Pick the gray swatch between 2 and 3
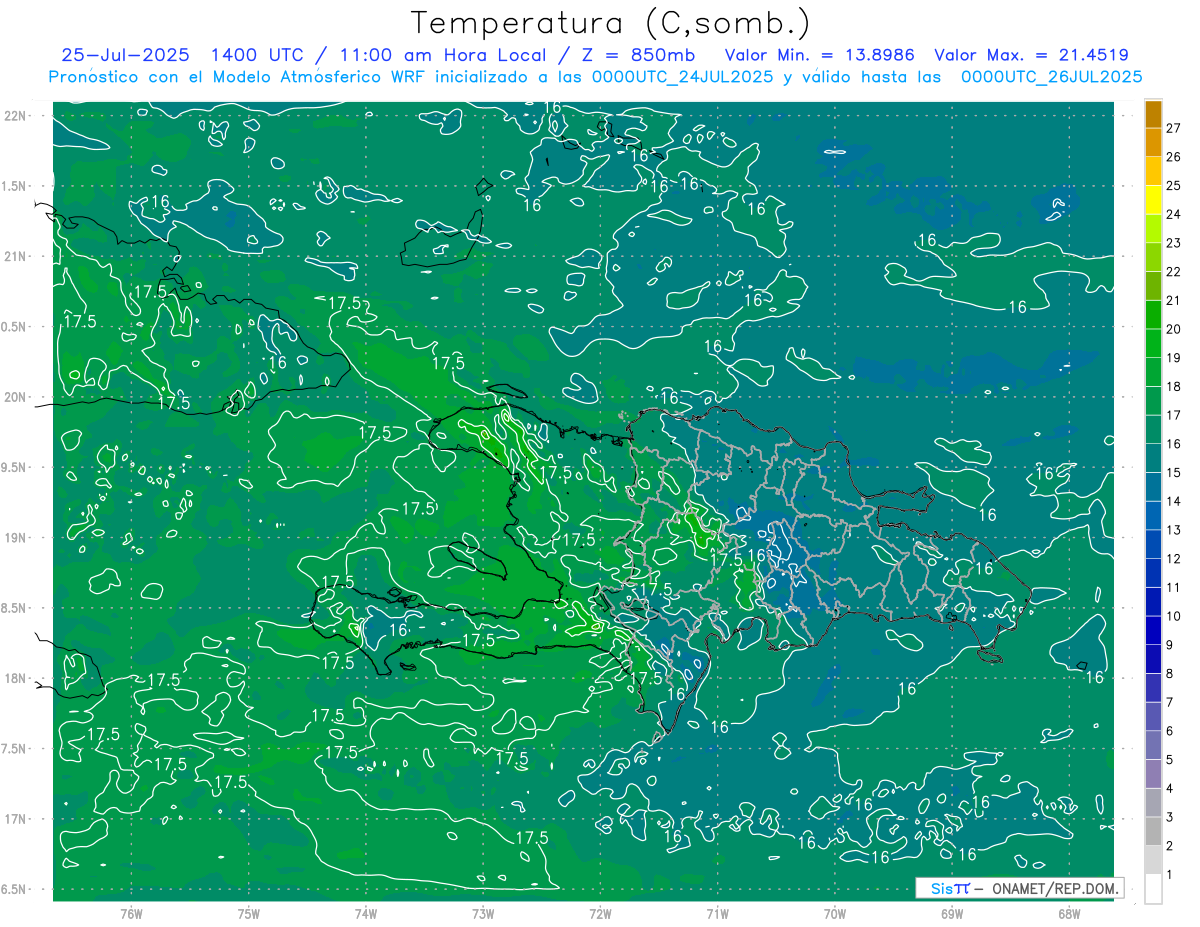Screen dimensions: 1200x927 1153,831
